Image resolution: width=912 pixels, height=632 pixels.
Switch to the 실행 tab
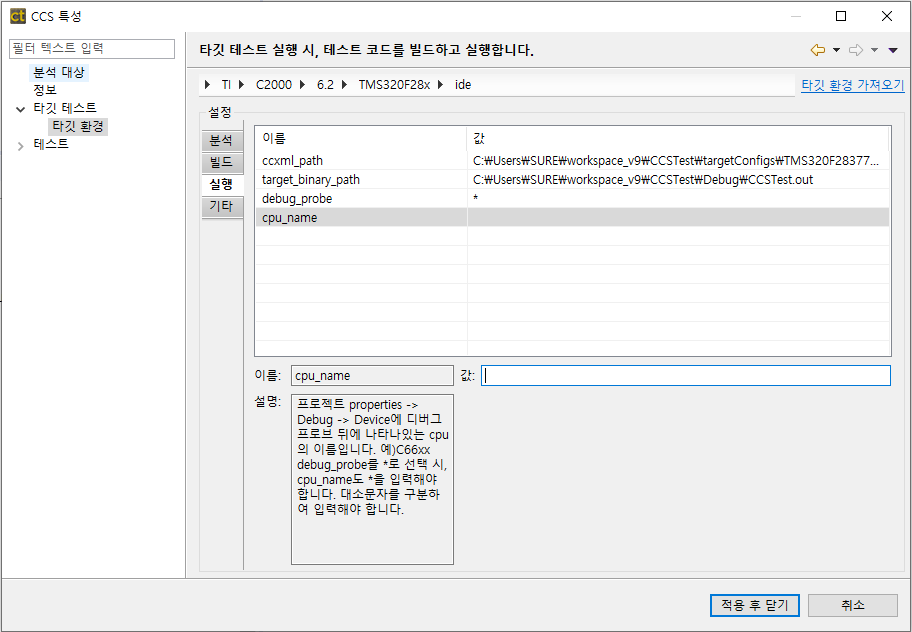pos(222,184)
